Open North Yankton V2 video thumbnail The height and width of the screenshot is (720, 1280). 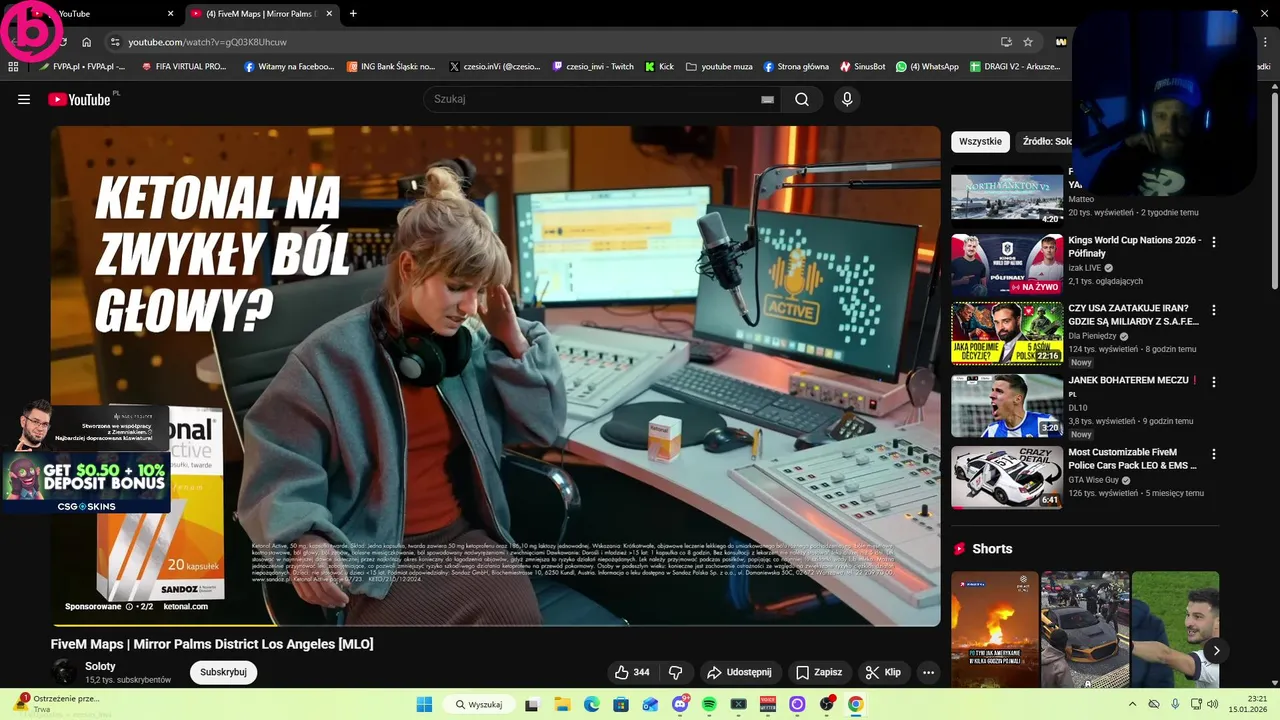(1007, 197)
